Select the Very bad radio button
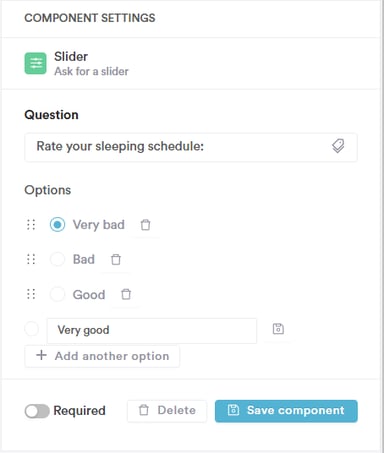The image size is (384, 453). click(x=57, y=225)
